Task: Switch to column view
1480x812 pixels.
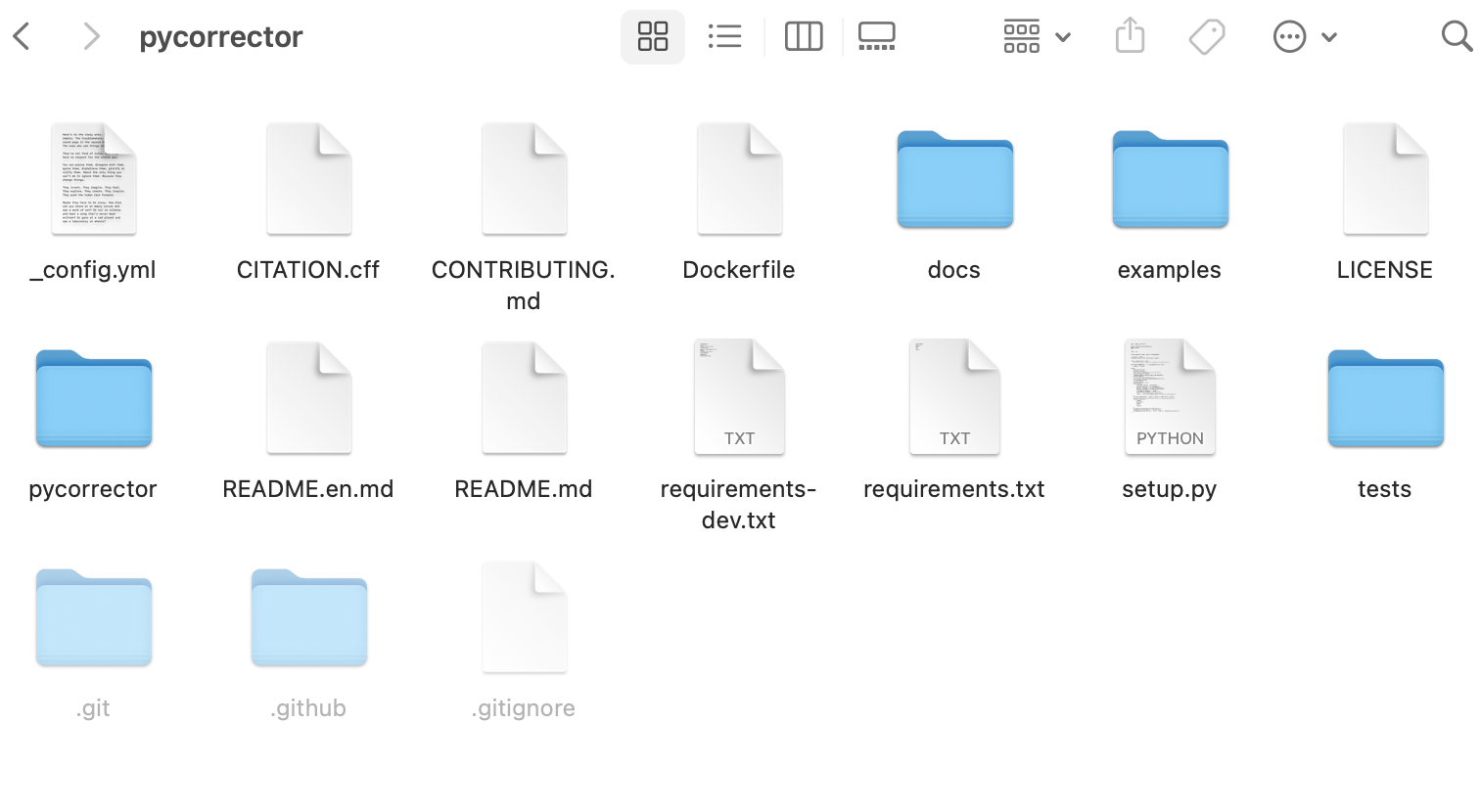Action: 804,35
